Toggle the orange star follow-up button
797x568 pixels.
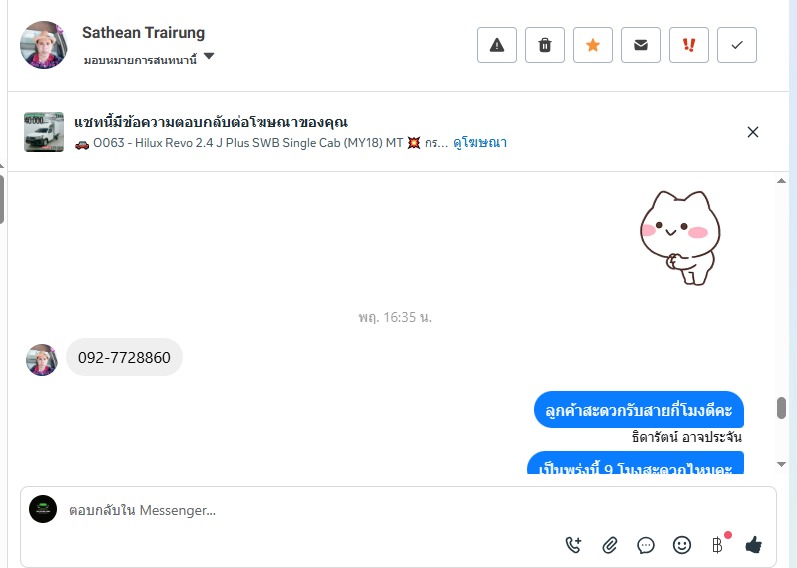pyautogui.click(x=593, y=45)
